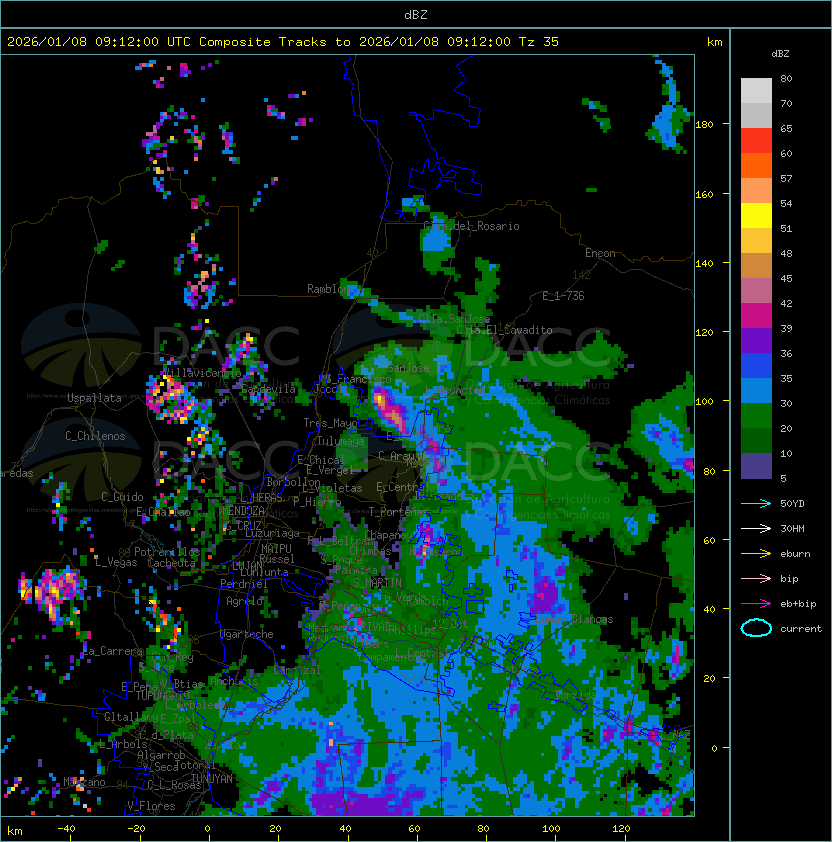Screen dimensions: 832x842
Task: Click the 'dBZ' title at top center
Action: [416, 14]
